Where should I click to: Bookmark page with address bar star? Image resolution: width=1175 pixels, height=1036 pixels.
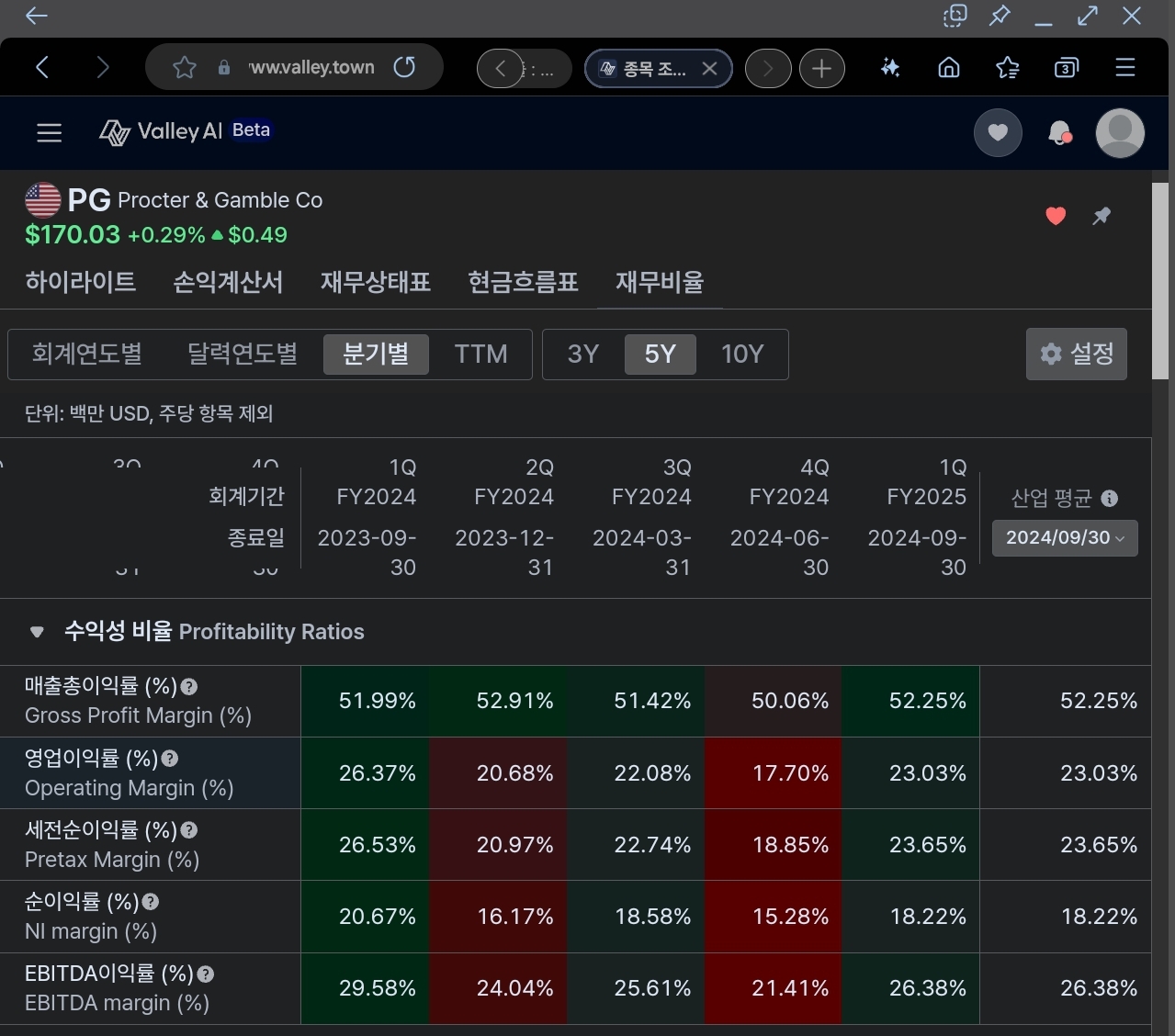[184, 67]
